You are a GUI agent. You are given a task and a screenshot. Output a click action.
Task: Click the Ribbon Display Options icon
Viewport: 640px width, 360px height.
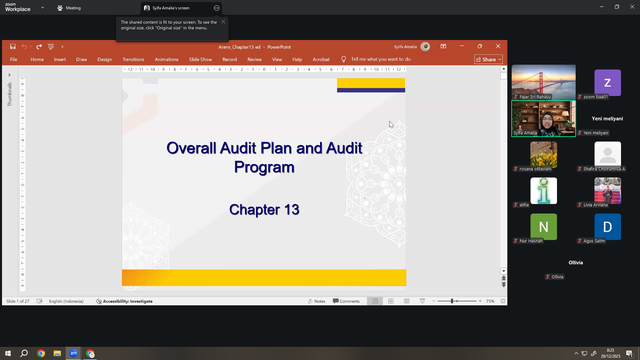[443, 47]
